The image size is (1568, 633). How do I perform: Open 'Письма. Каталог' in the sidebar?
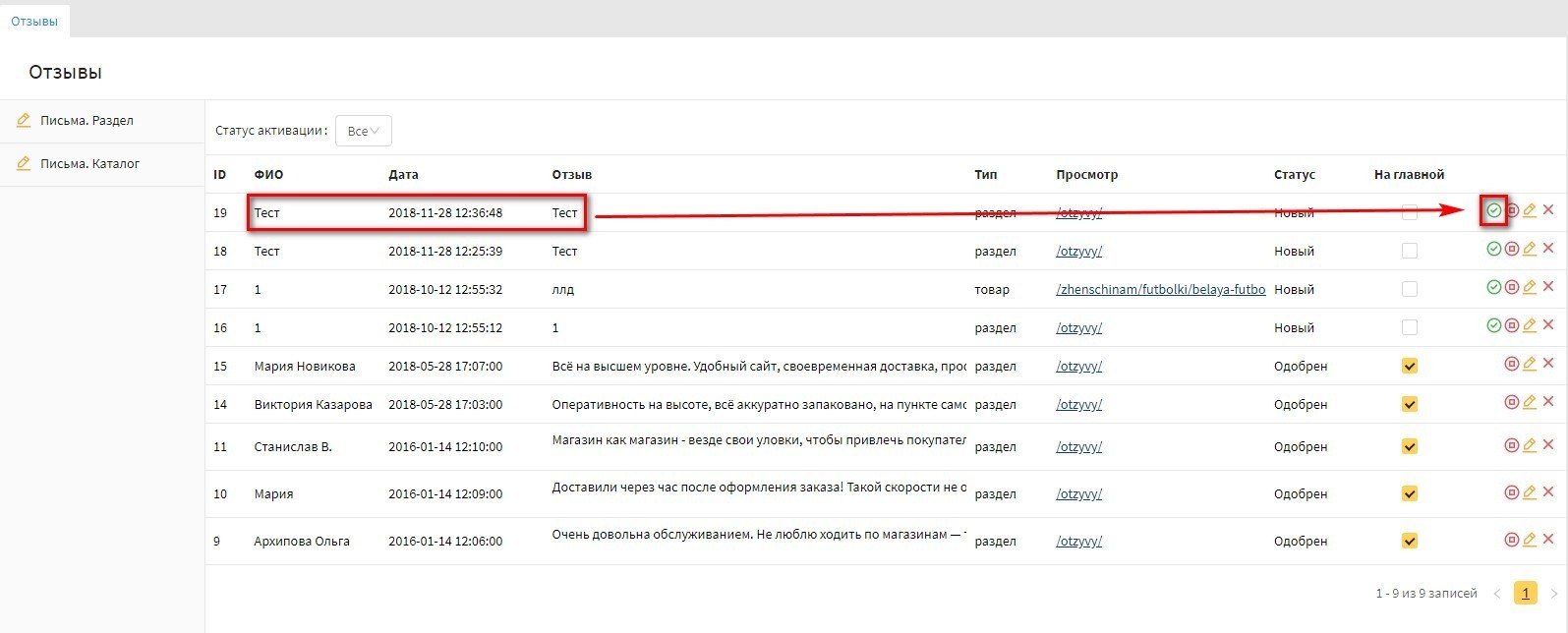coord(89,164)
